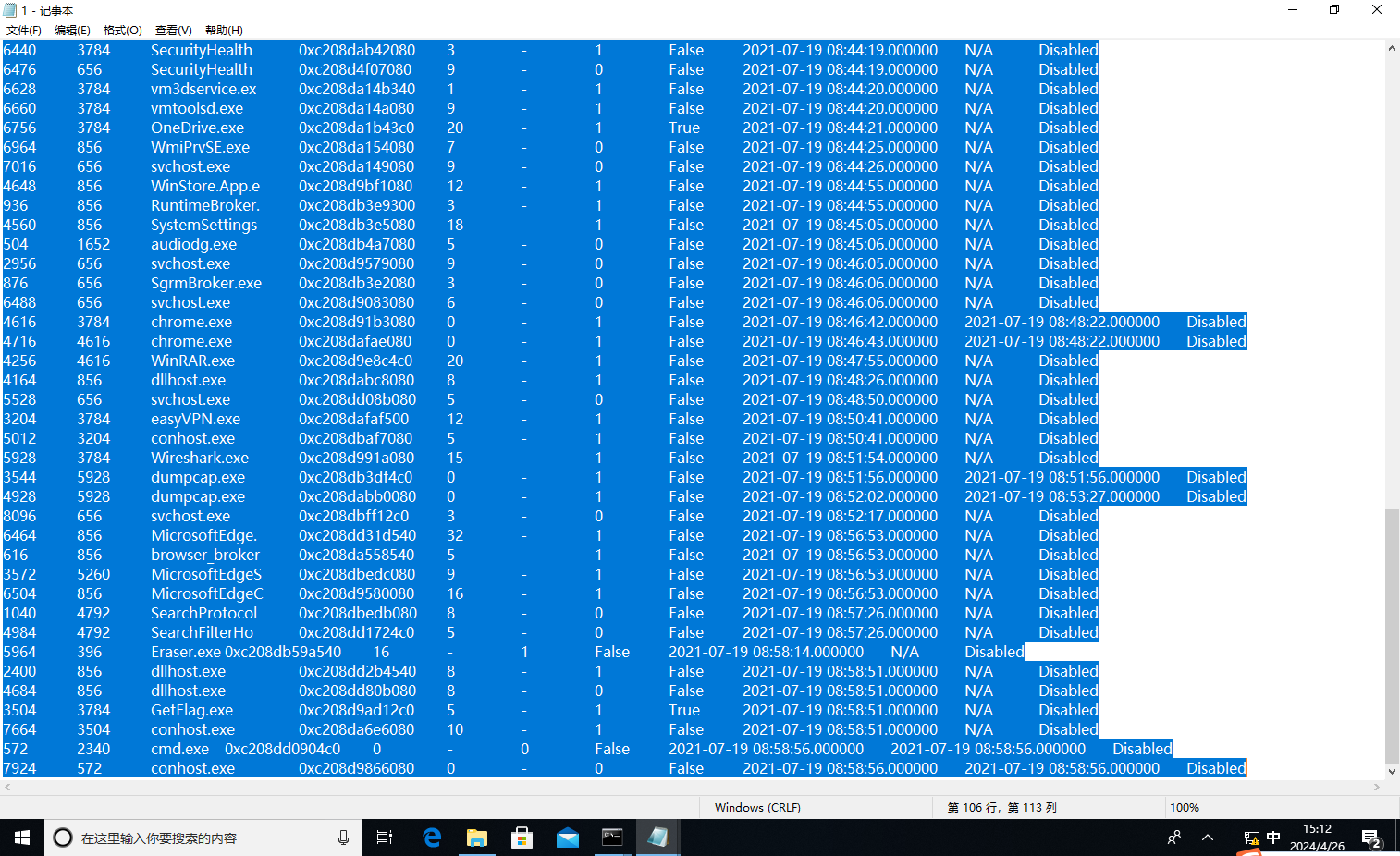
Task: Open the People icon in the system tray
Action: [1174, 838]
